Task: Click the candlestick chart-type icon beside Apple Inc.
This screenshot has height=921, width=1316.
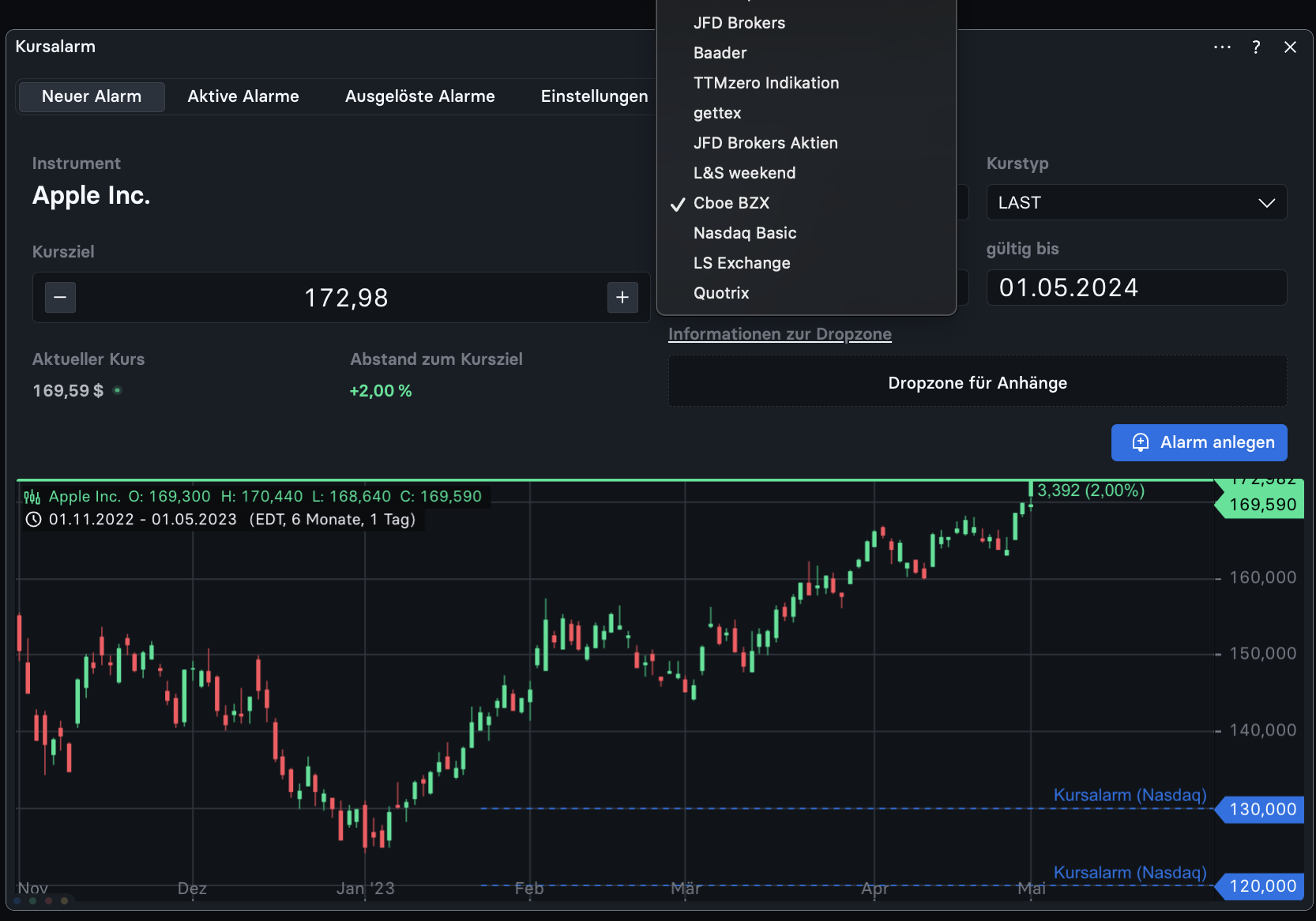Action: (x=32, y=497)
